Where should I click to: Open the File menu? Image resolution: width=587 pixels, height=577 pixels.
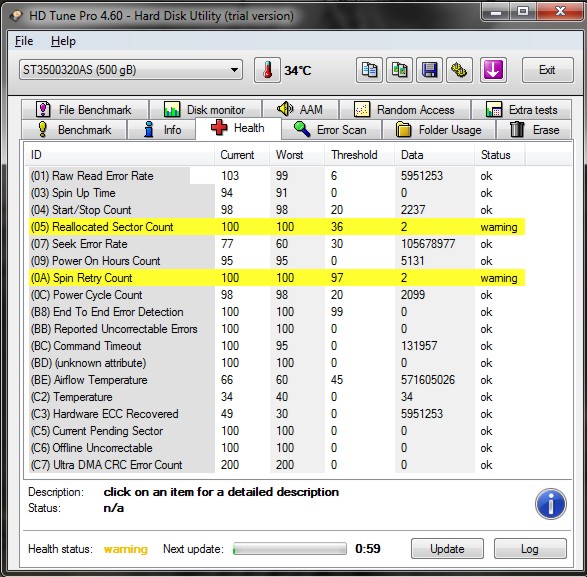pos(24,41)
